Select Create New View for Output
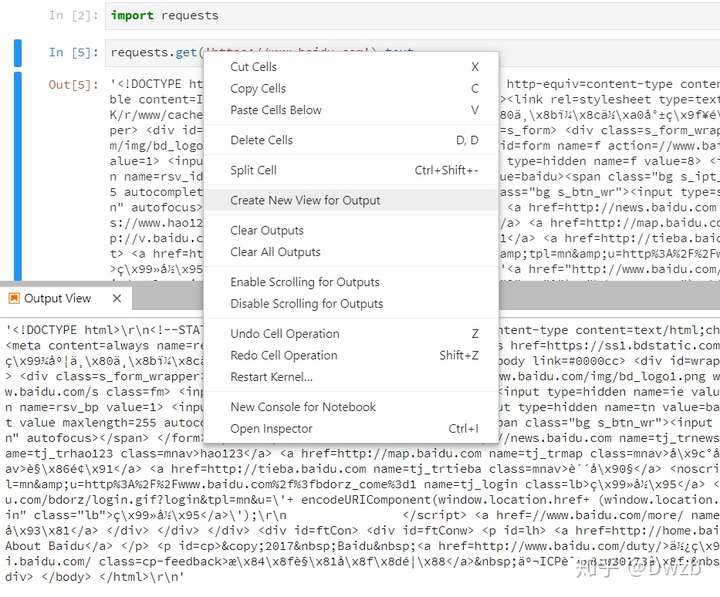720x597 pixels. (x=351, y=200)
